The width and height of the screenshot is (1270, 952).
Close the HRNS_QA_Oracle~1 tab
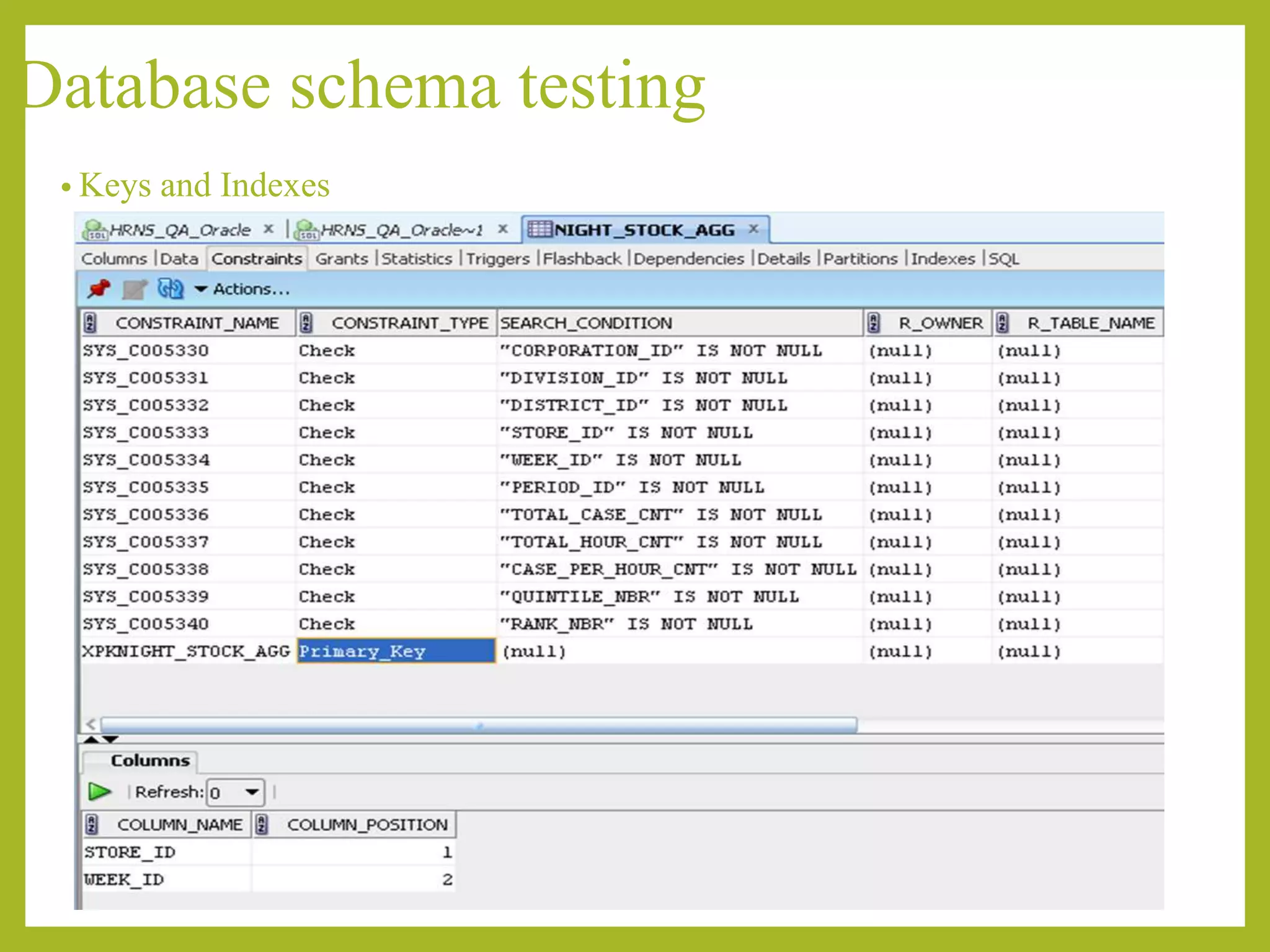503,229
